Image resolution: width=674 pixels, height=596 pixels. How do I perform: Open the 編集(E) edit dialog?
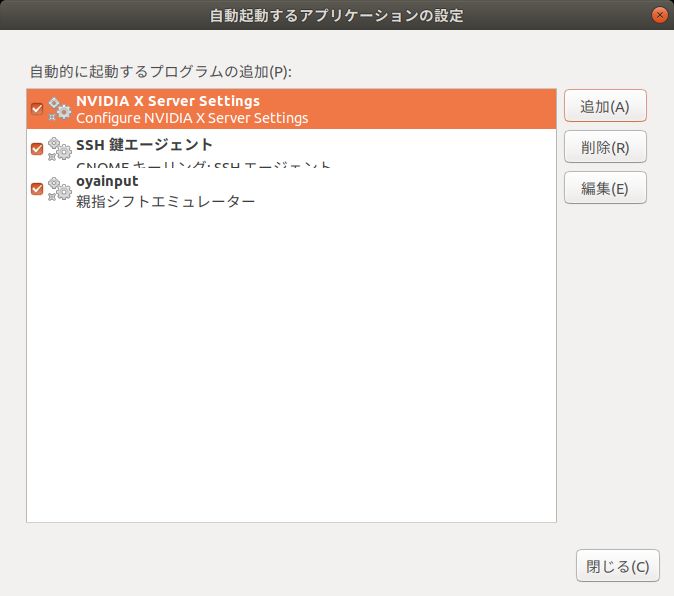coord(605,188)
